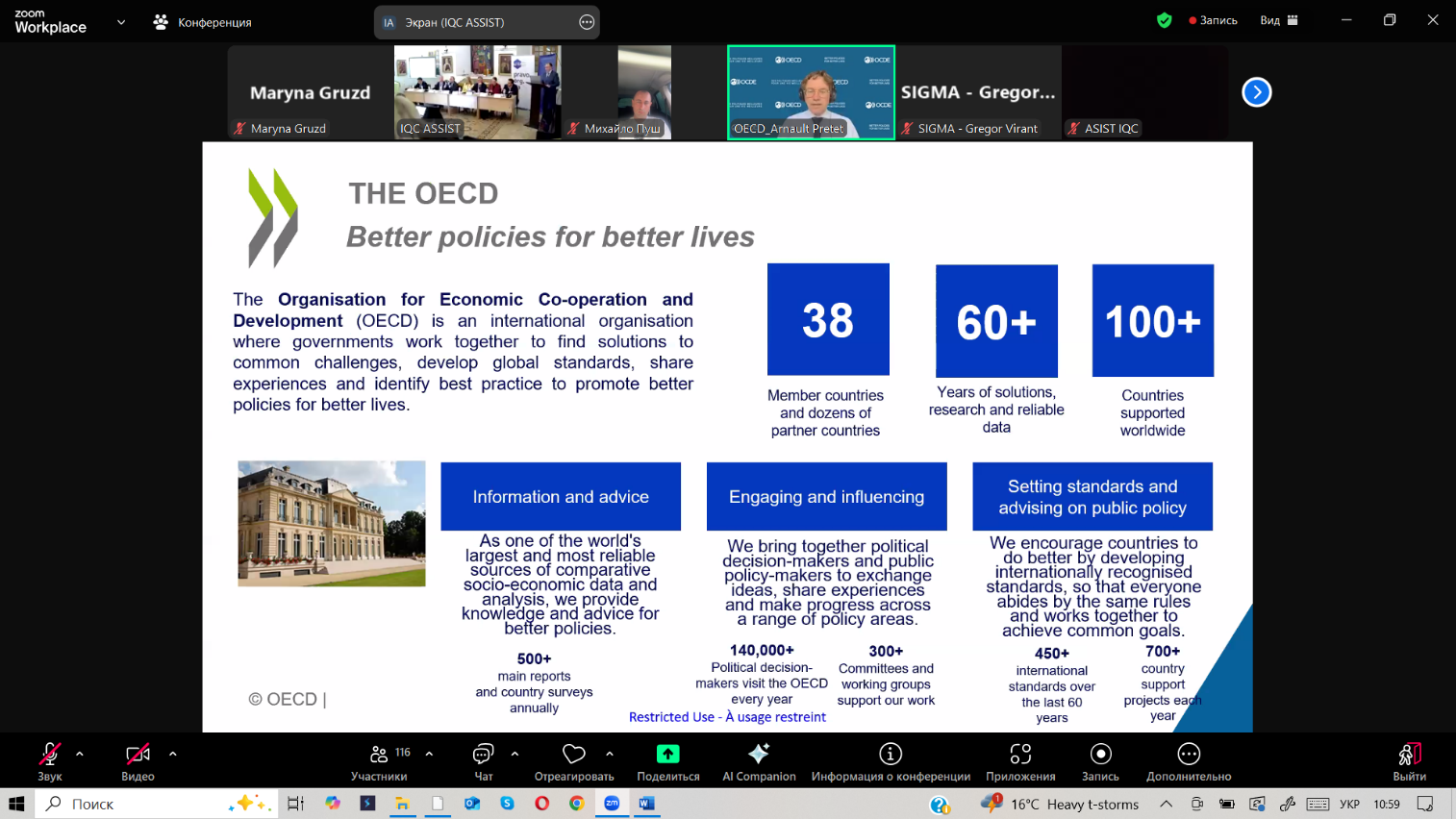Turn on camera with the Видео button
This screenshot has width=1456, height=819.
coord(138,761)
